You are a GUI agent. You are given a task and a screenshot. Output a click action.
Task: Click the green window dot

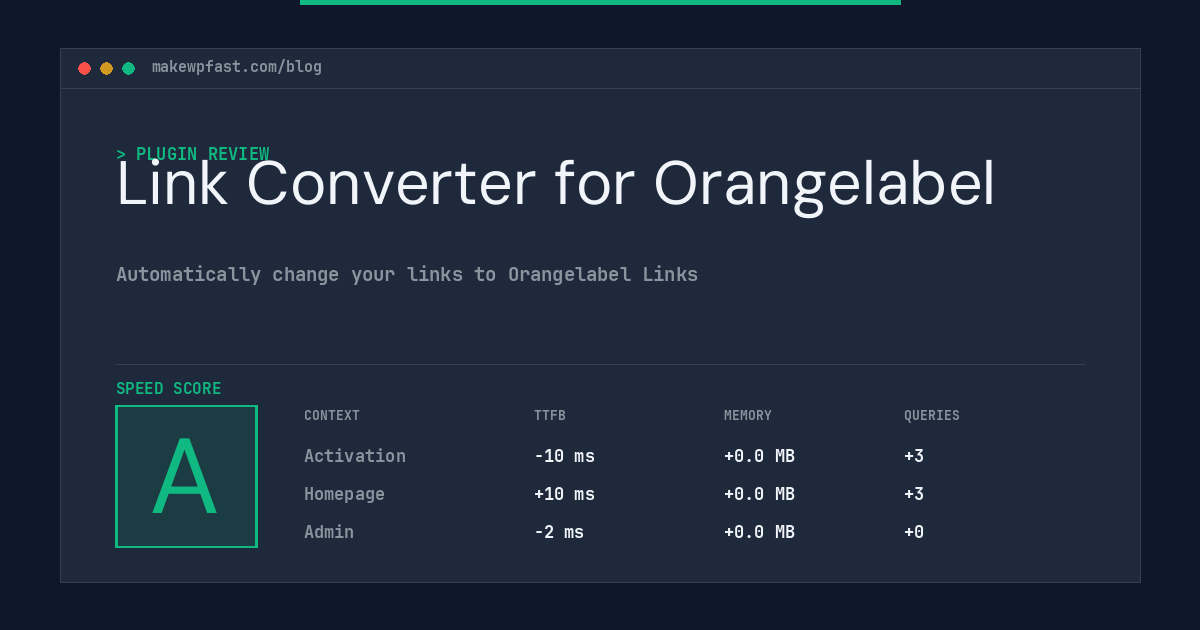128,68
